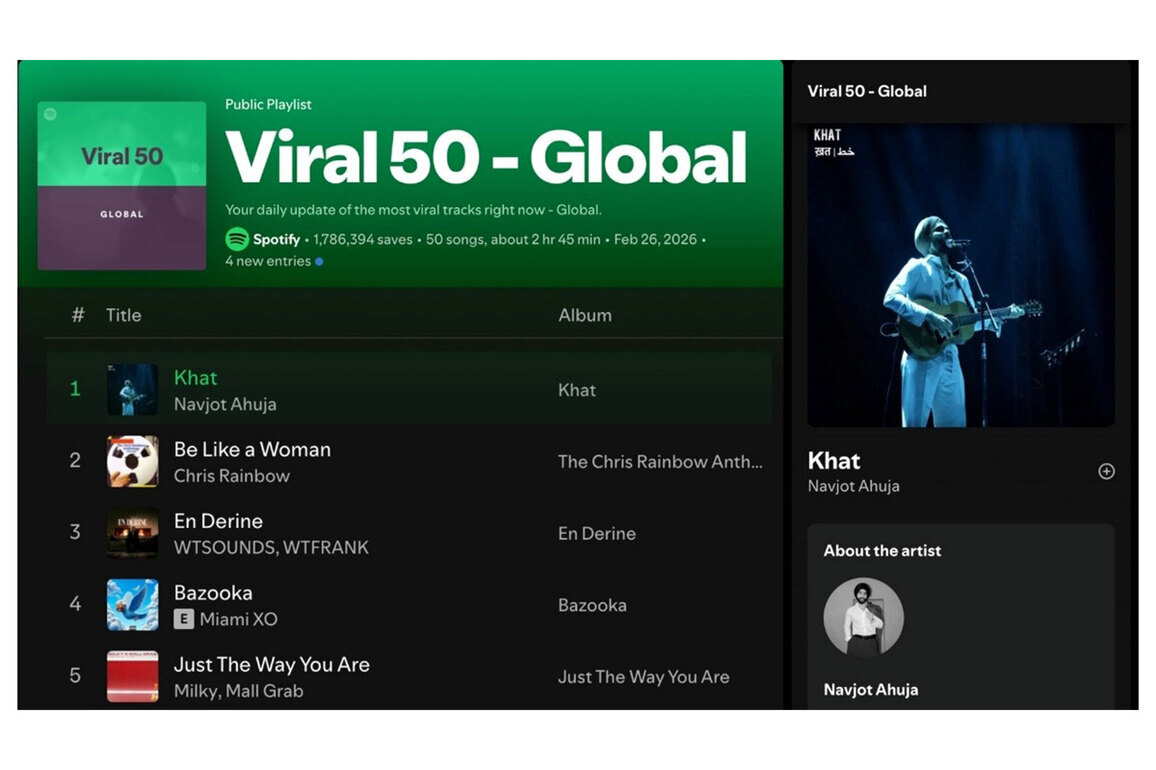Click the Khat track thumbnail in row 1

(133, 389)
